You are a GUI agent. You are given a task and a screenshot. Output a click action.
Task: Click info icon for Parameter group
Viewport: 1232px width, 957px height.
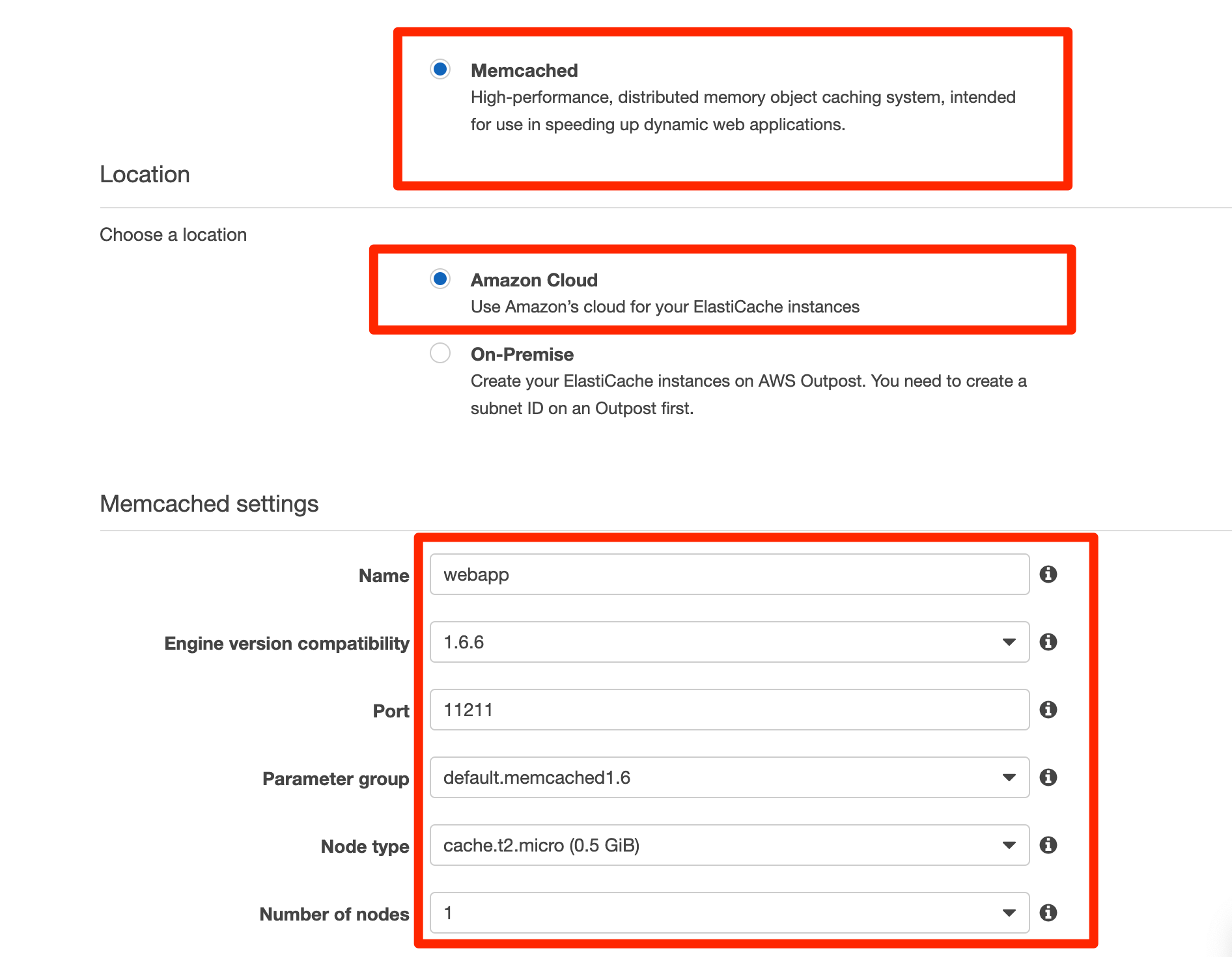point(1048,777)
